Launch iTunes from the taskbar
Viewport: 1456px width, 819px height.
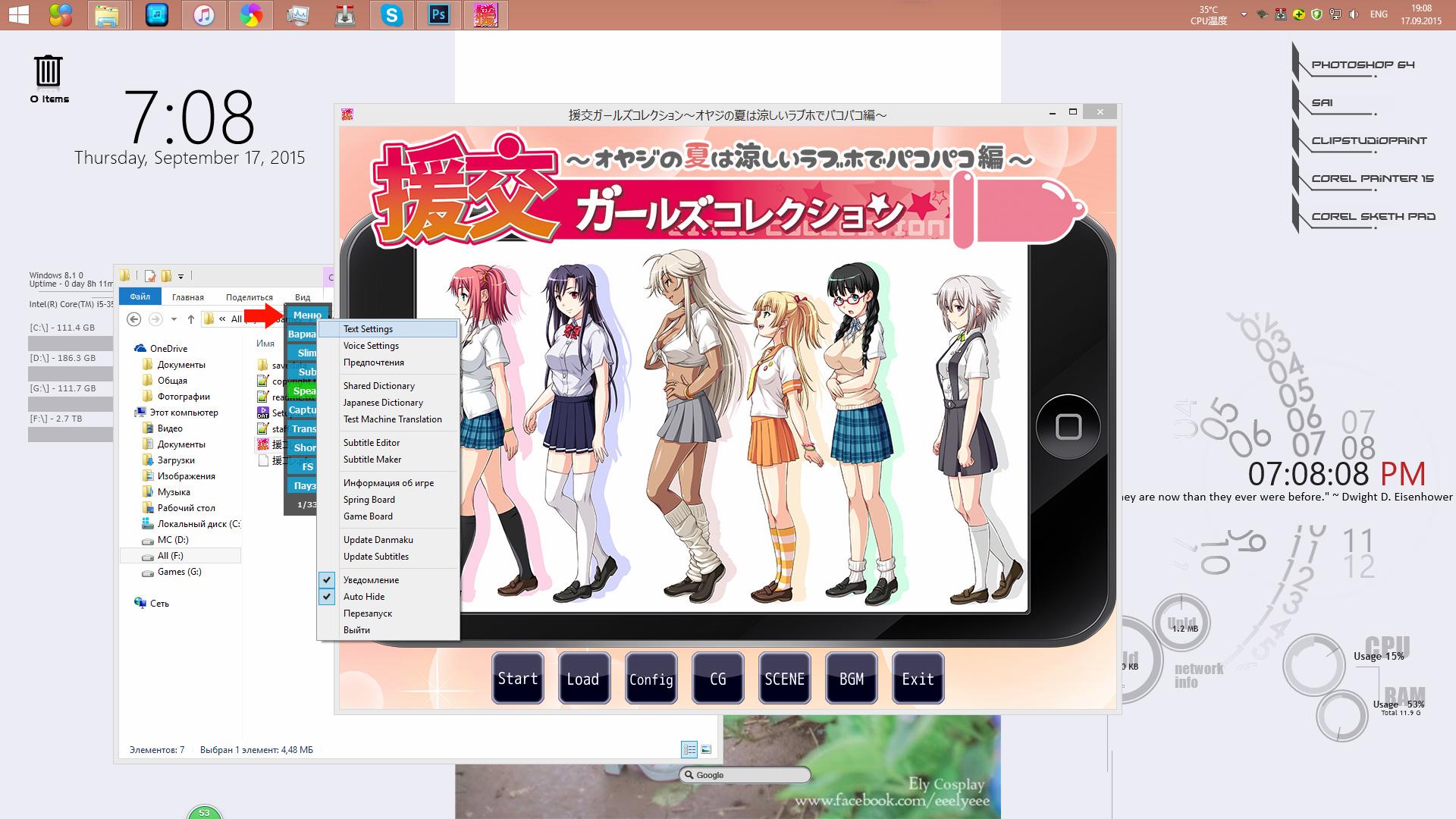203,14
